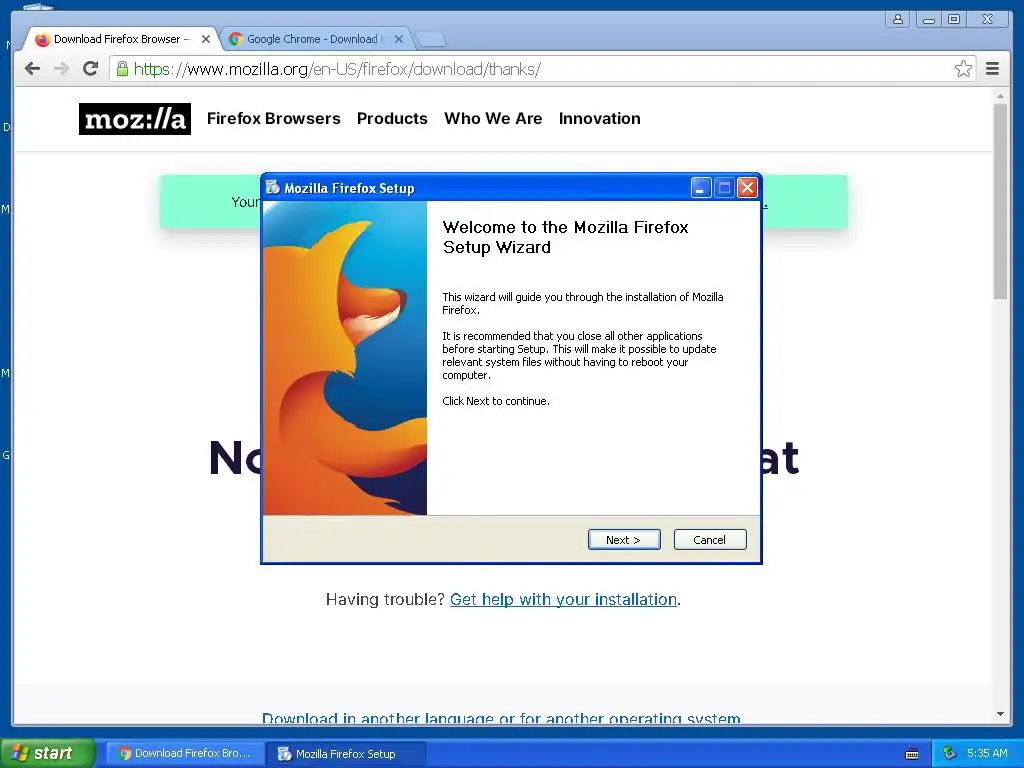The height and width of the screenshot is (768, 1024).
Task: Click the Welcome to the Mozilla Firefox heading
Action: coord(566,237)
